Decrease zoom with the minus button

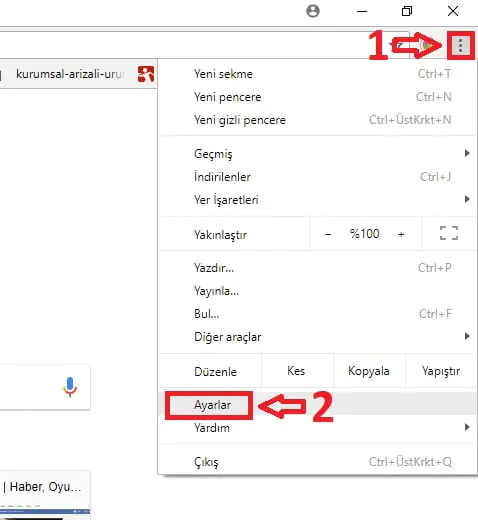(328, 234)
